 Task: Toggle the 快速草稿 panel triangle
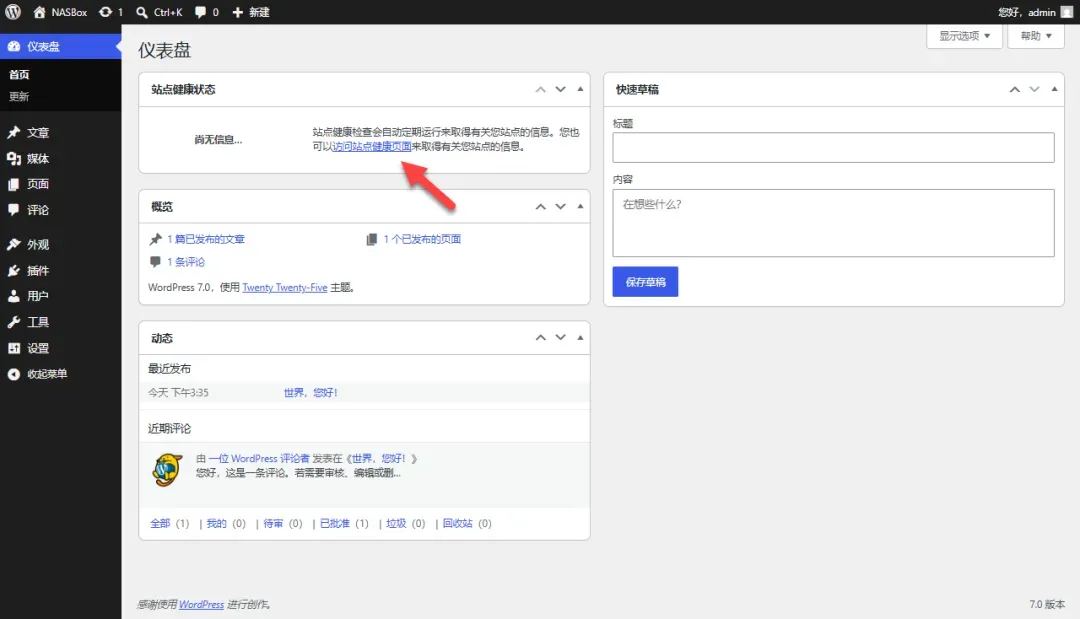click(x=1054, y=89)
